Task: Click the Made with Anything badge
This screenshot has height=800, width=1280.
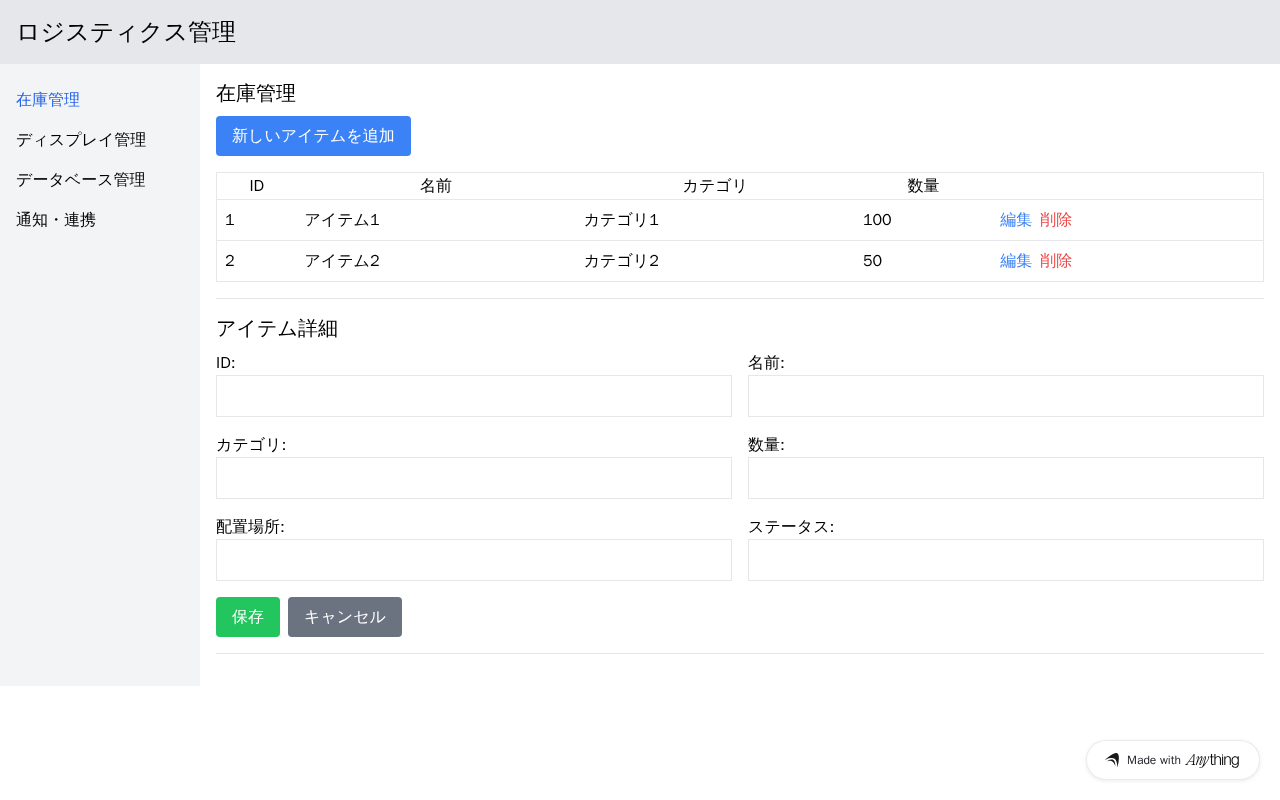Action: [x=1172, y=760]
